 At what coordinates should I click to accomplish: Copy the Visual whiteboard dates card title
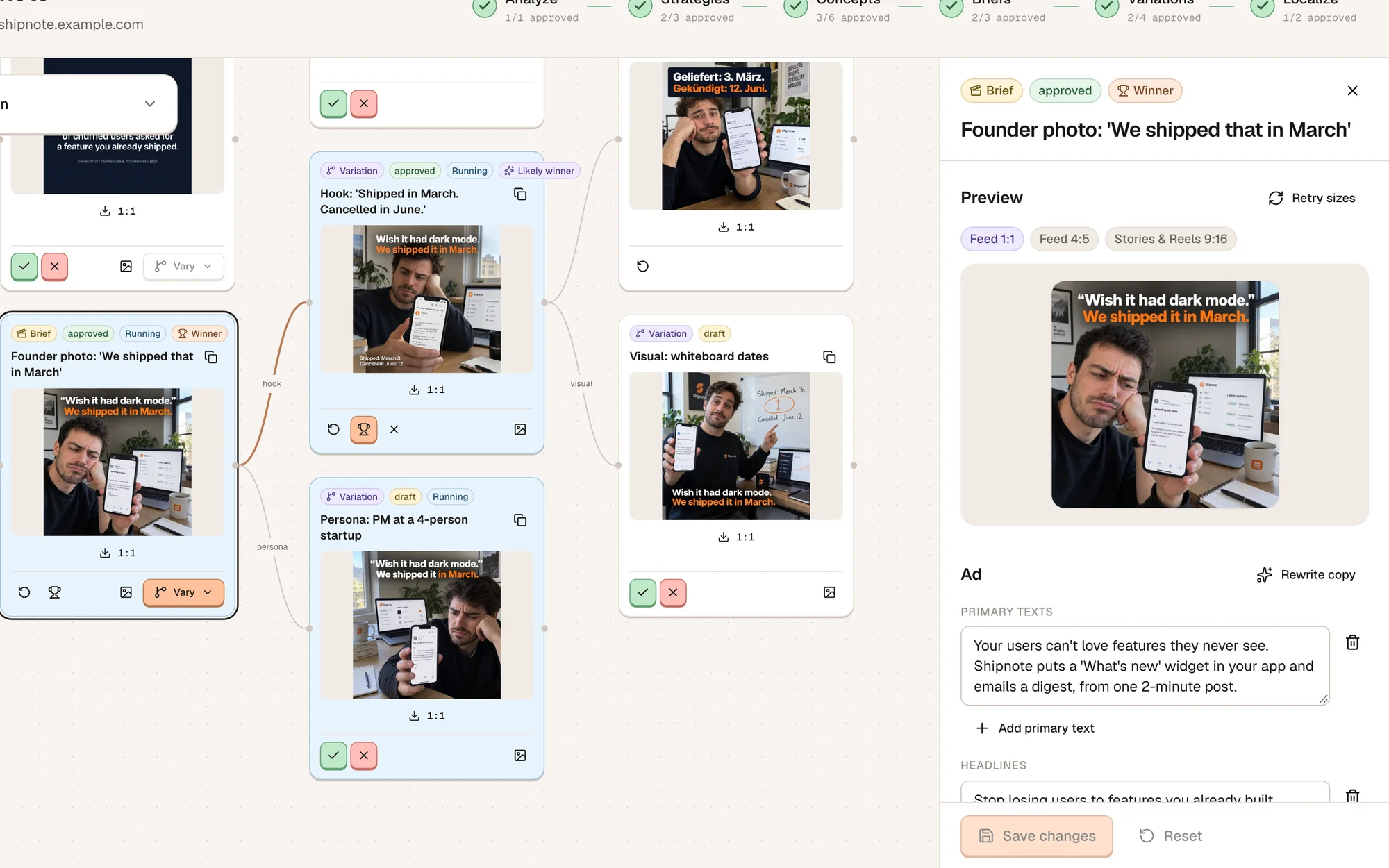[829, 357]
